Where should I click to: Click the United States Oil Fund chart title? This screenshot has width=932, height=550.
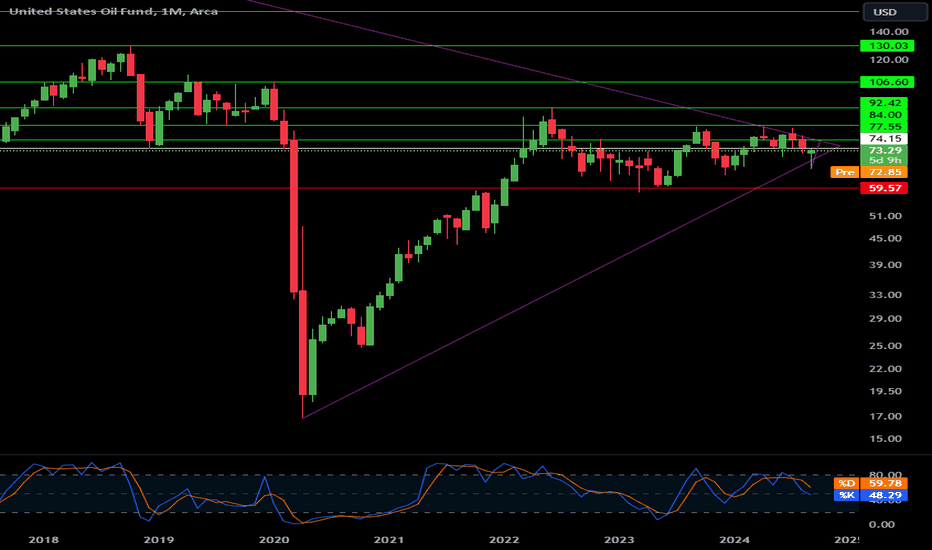tap(114, 11)
